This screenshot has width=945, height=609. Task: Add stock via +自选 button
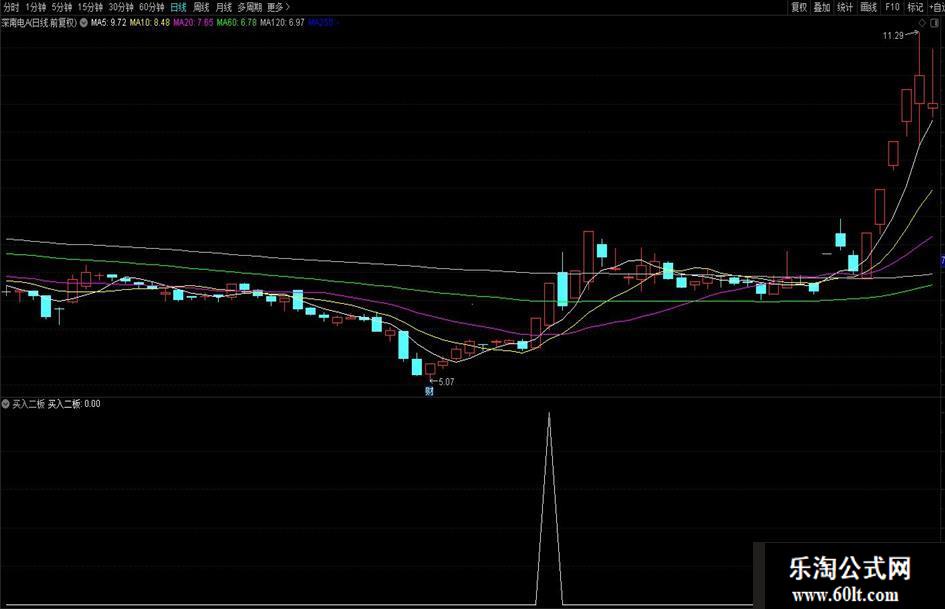pyautogui.click(x=937, y=7)
